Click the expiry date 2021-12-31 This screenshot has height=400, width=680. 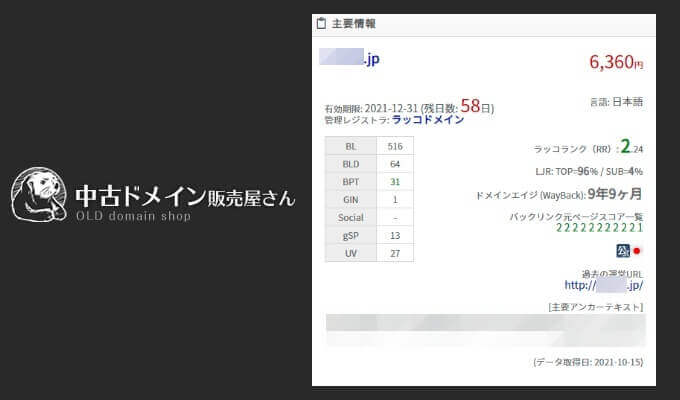[x=391, y=108]
